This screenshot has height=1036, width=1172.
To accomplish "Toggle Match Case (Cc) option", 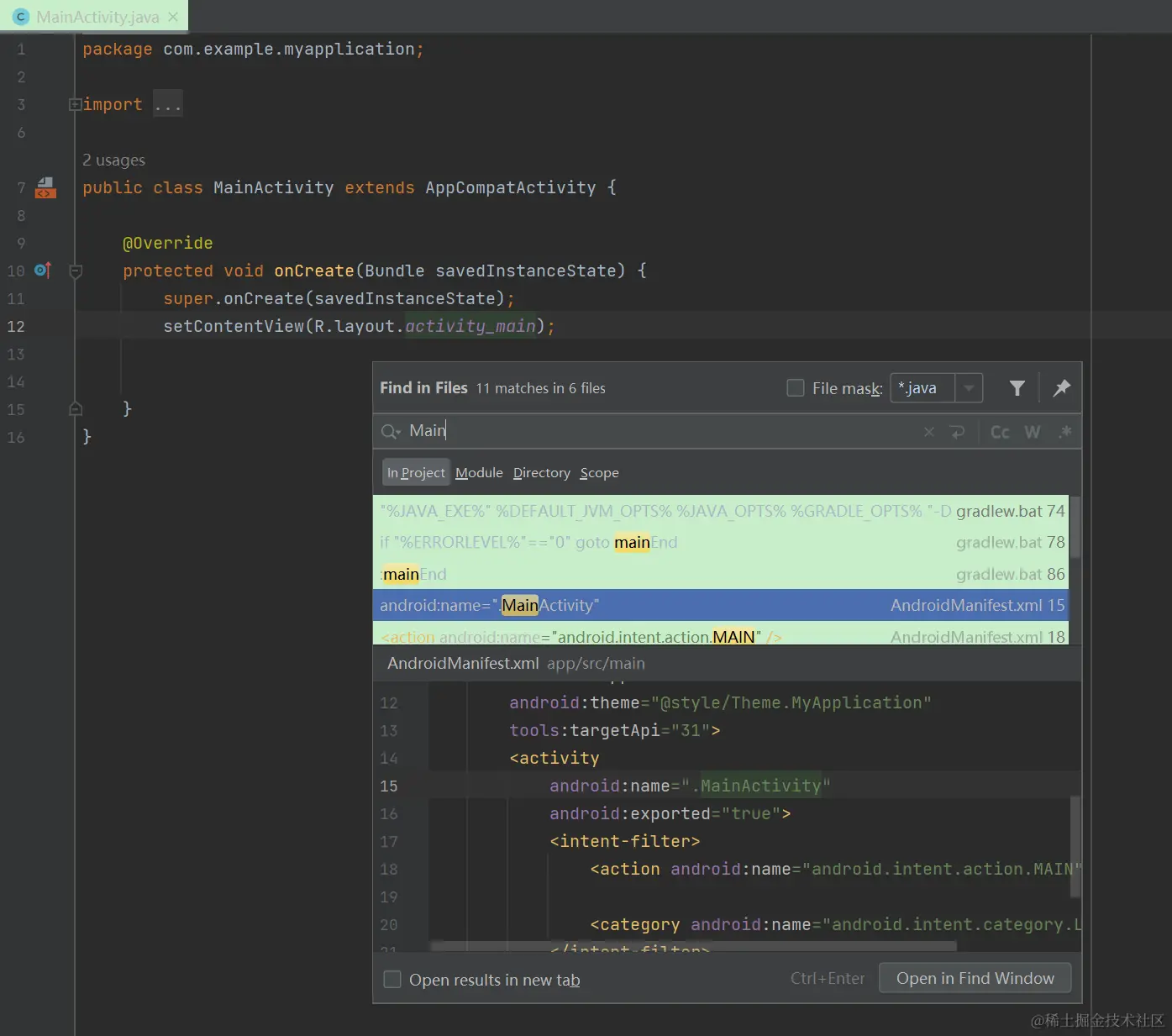I will point(1000,432).
